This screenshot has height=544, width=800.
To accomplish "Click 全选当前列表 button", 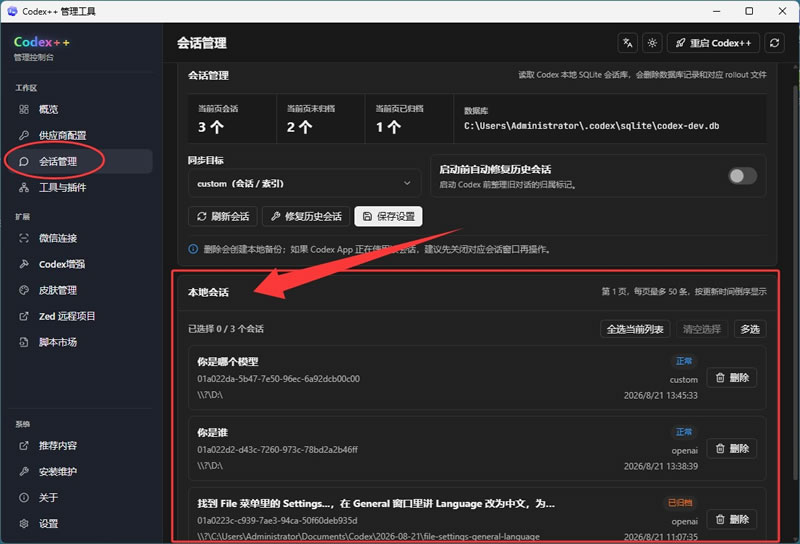I will pyautogui.click(x=635, y=329).
